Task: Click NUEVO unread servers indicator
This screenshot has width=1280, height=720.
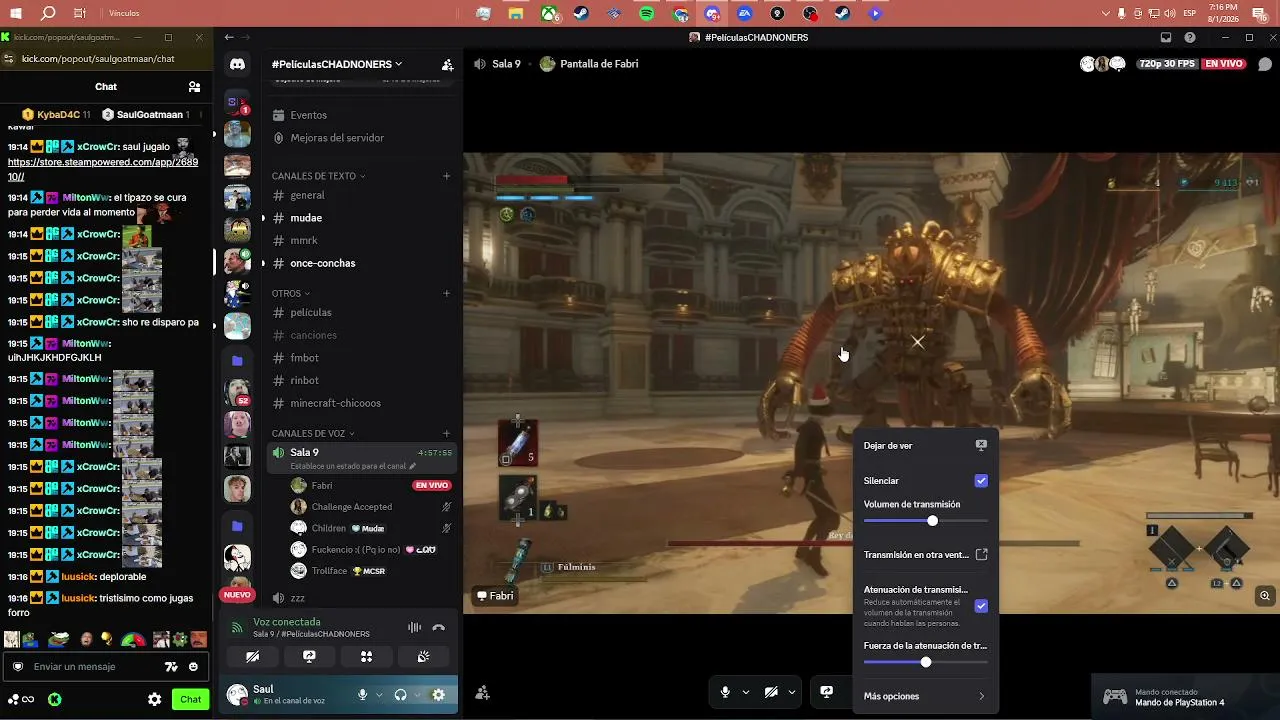Action: coord(237,595)
